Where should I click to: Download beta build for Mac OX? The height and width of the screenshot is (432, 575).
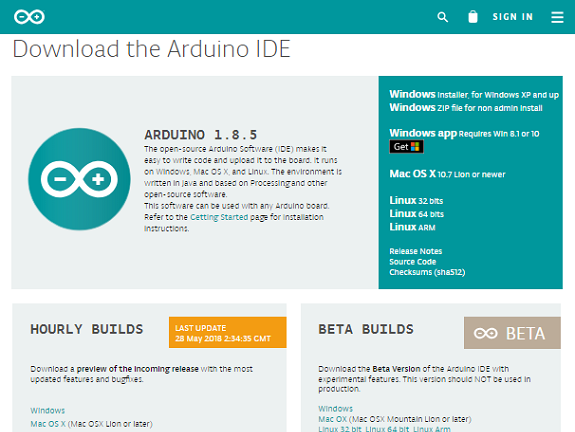coord(332,419)
